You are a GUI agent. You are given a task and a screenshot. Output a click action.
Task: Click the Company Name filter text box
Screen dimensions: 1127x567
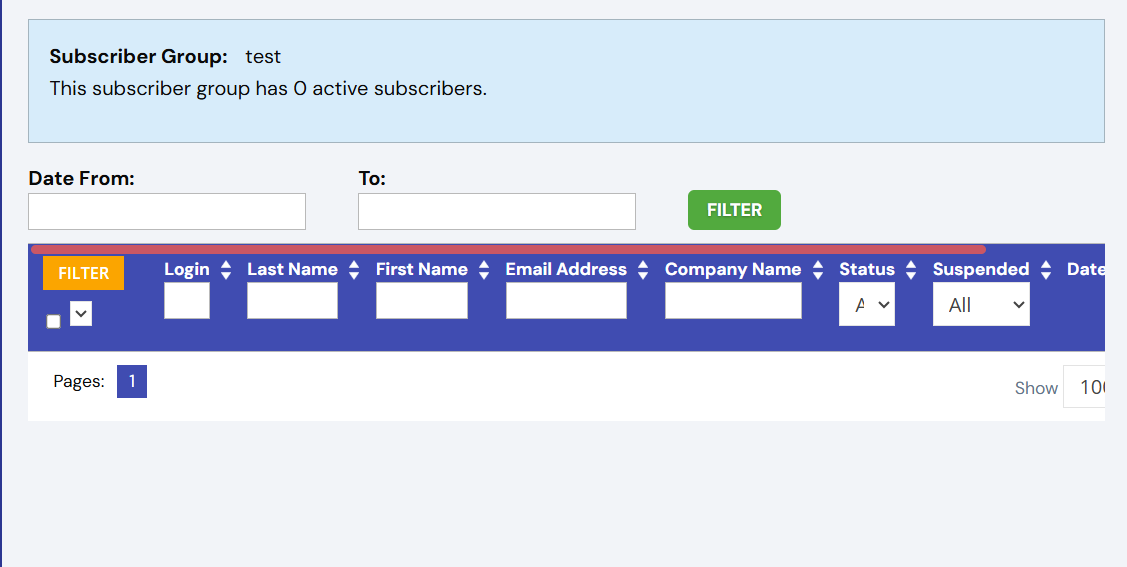point(733,300)
